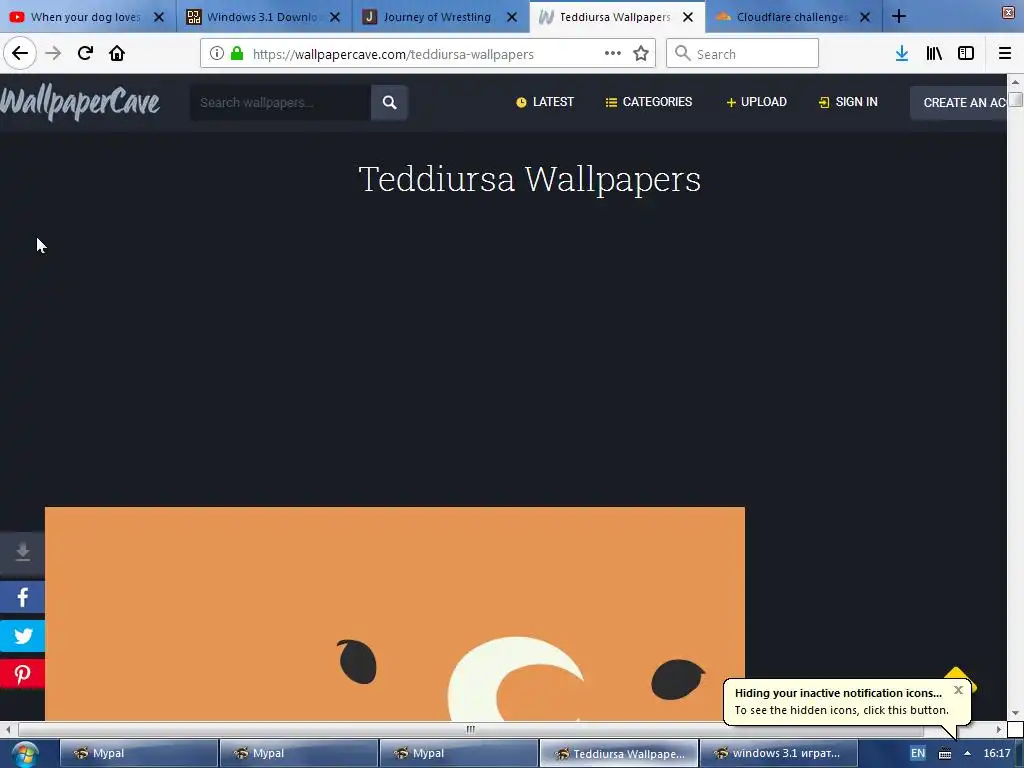This screenshot has height=768, width=1024.
Task: Show hidden tray icons arrow
Action: 967,754
